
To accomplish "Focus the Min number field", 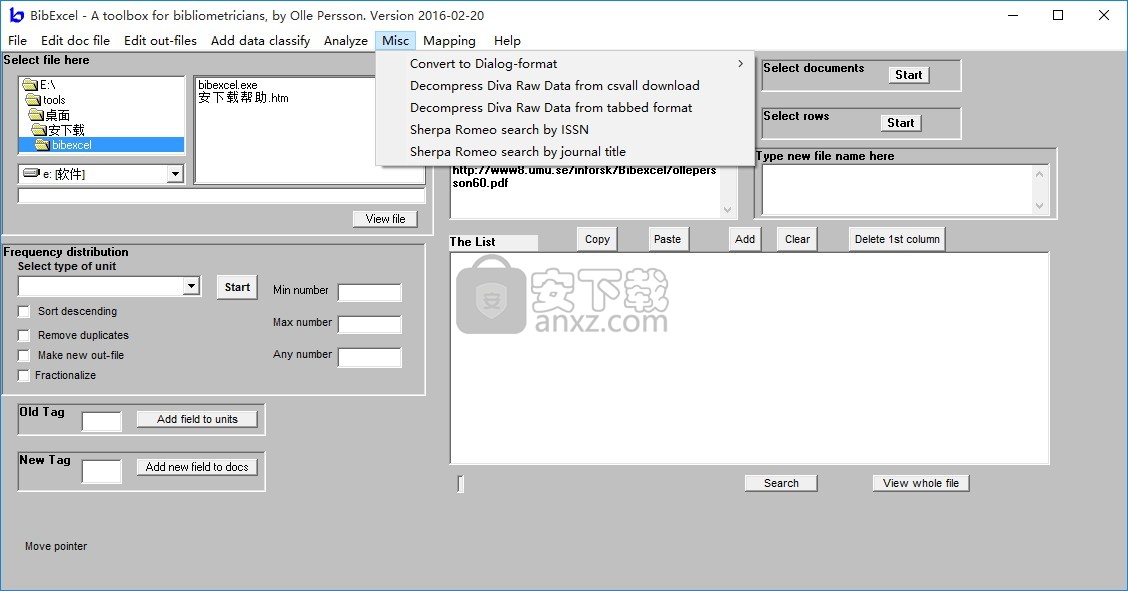I will 370,292.
